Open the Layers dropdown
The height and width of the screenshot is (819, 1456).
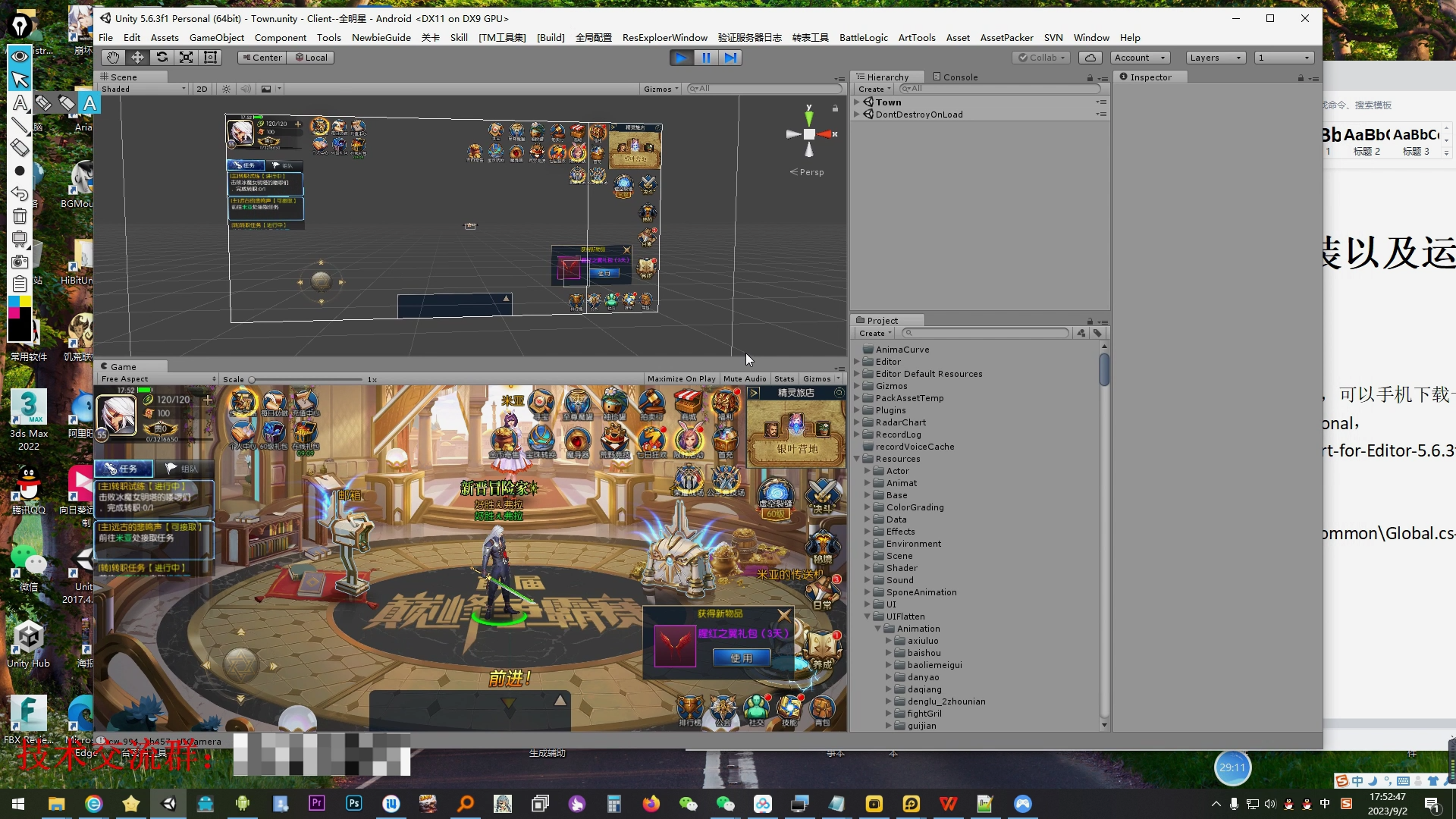click(x=1216, y=58)
